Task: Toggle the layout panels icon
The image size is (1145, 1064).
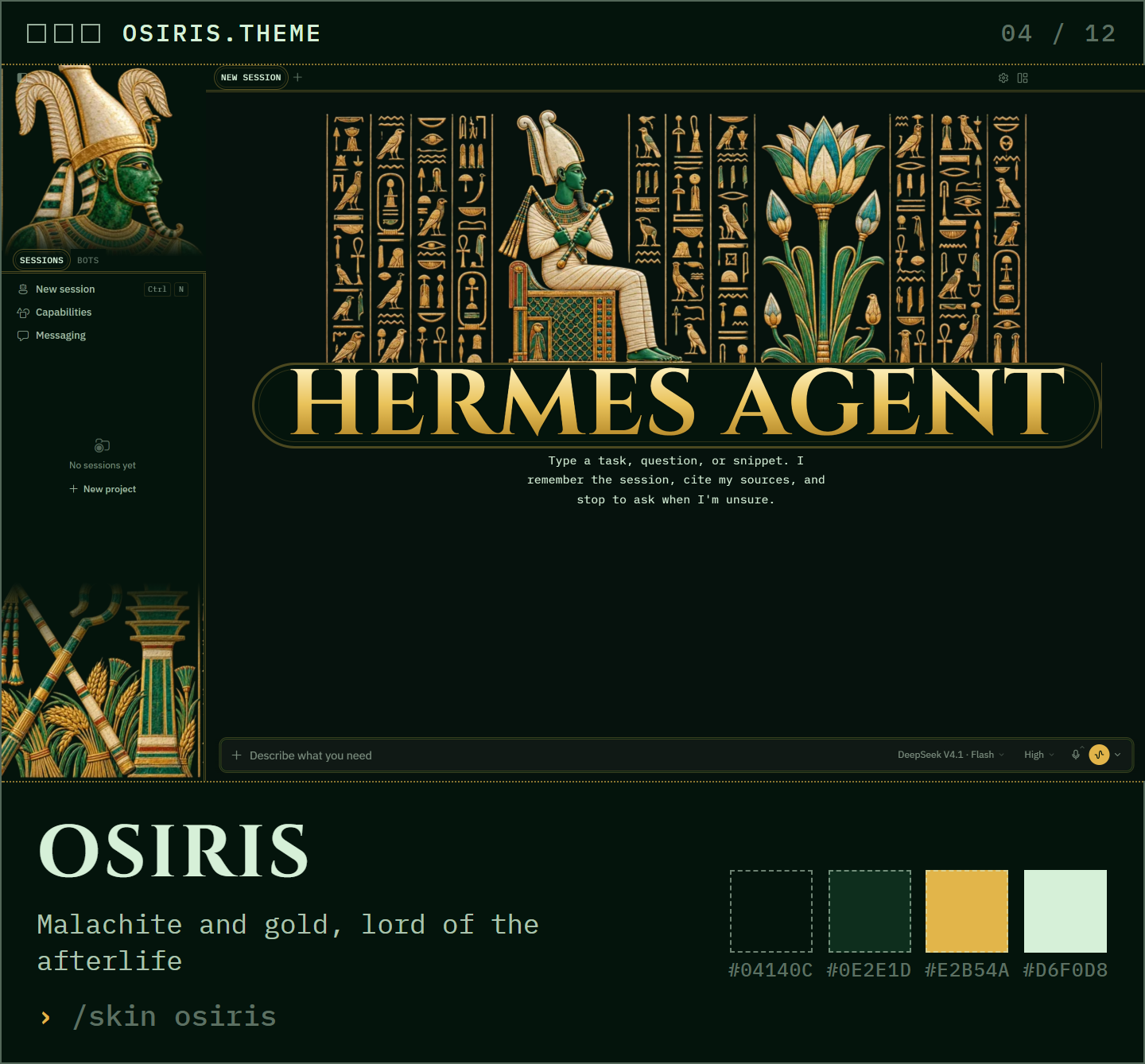Action: pyautogui.click(x=1023, y=78)
